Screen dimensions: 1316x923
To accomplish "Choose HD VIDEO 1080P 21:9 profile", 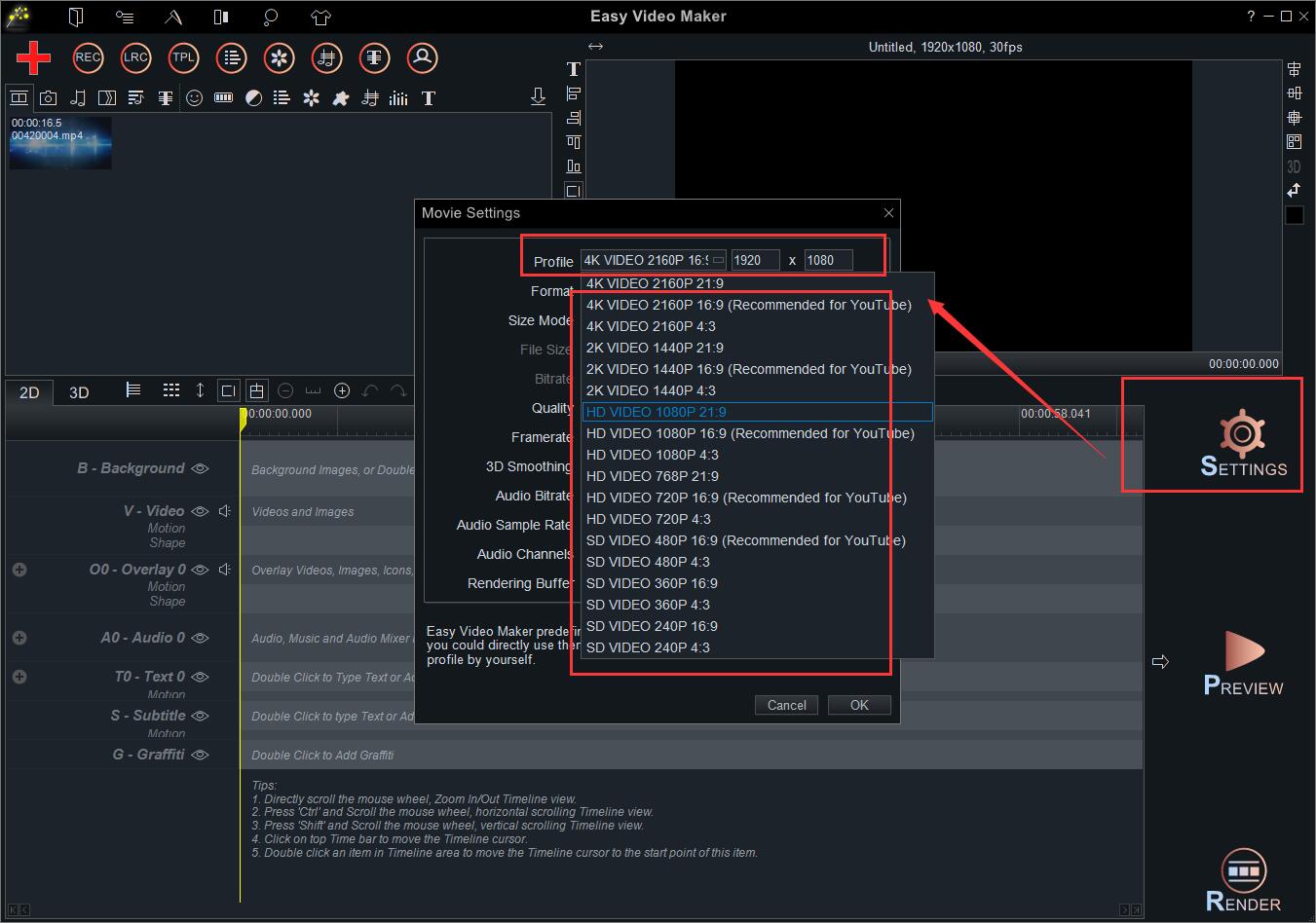I will [x=757, y=412].
